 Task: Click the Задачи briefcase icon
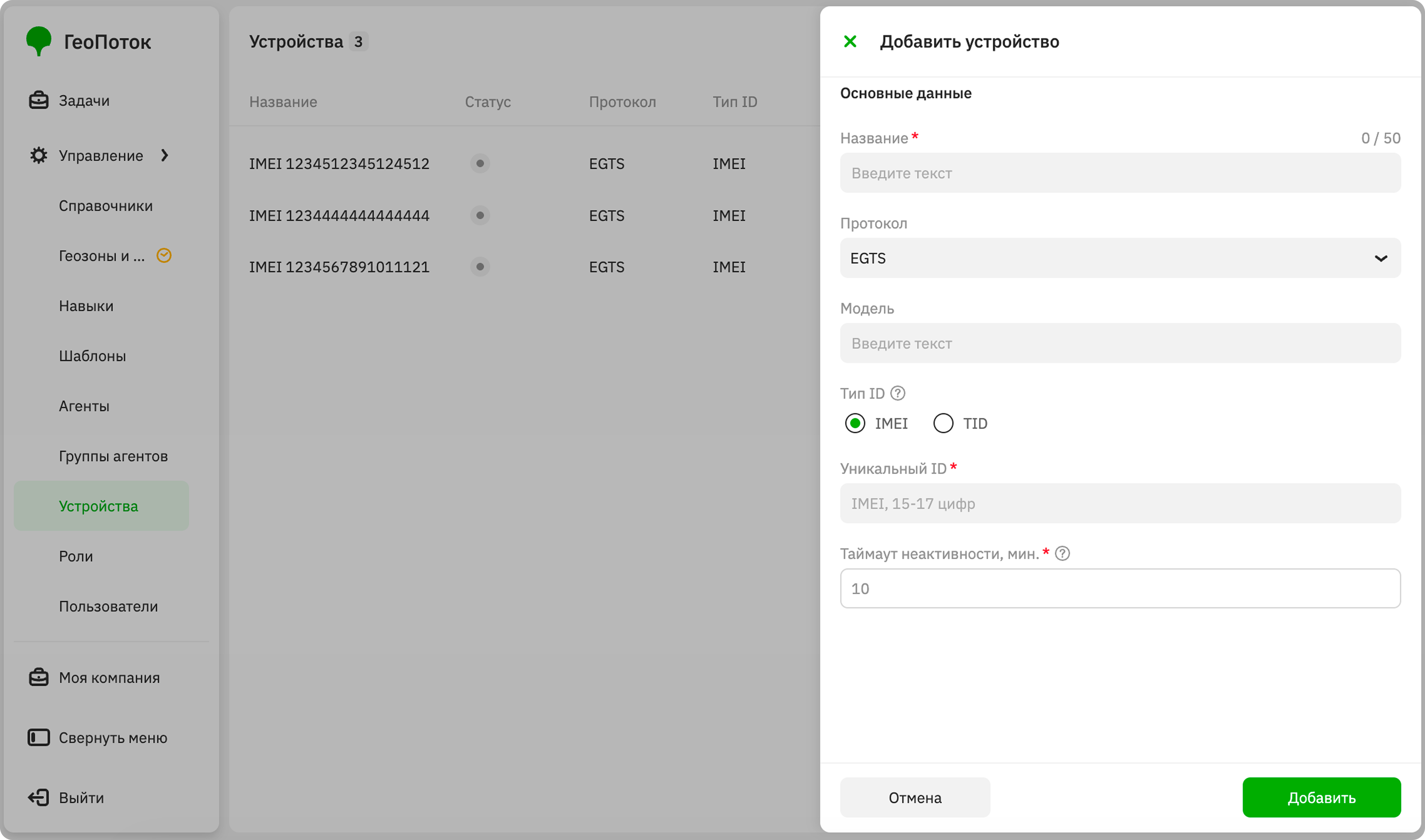click(39, 100)
